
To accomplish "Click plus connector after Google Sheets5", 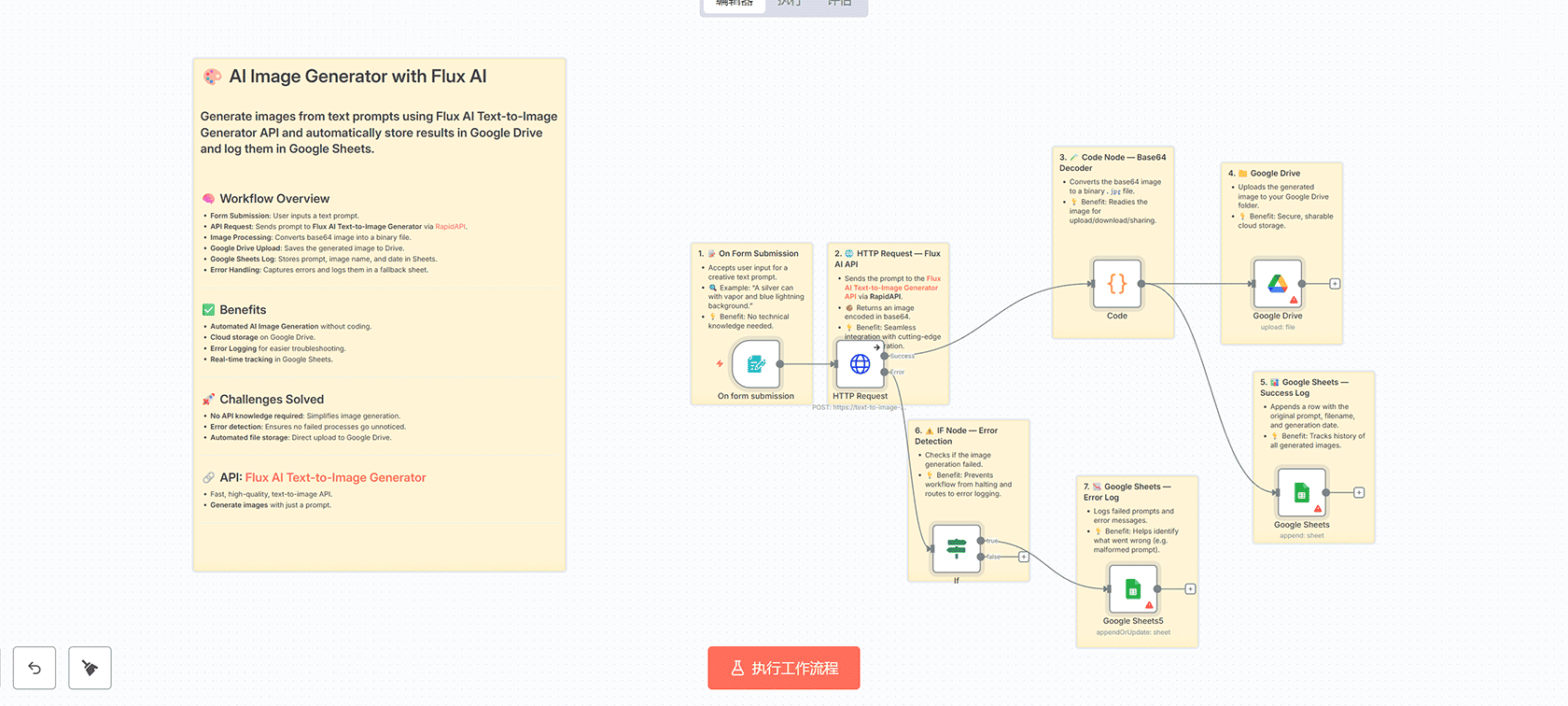I will coord(1190,589).
